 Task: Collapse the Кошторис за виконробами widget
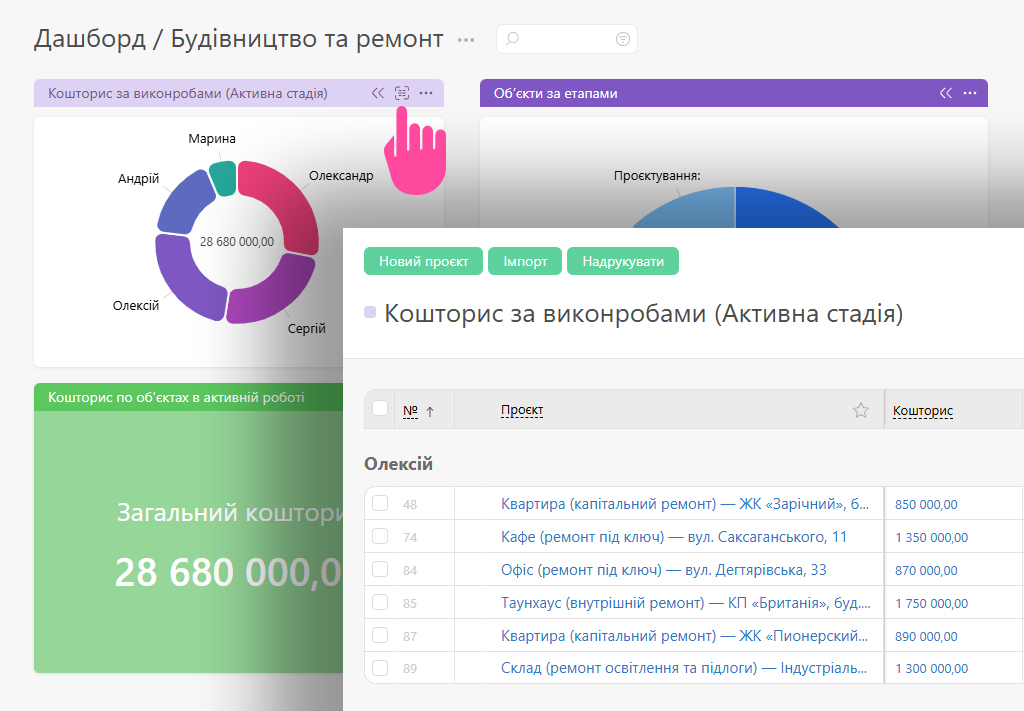pyautogui.click(x=377, y=93)
